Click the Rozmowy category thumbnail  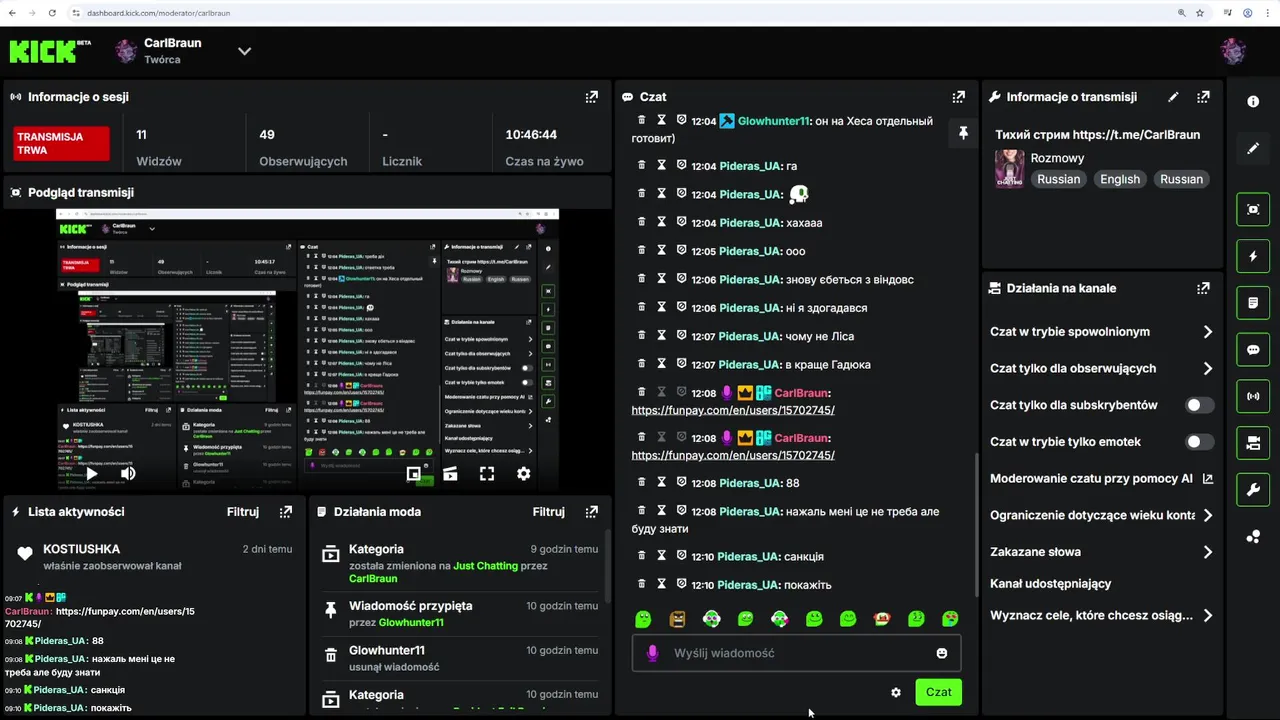pos(1009,169)
